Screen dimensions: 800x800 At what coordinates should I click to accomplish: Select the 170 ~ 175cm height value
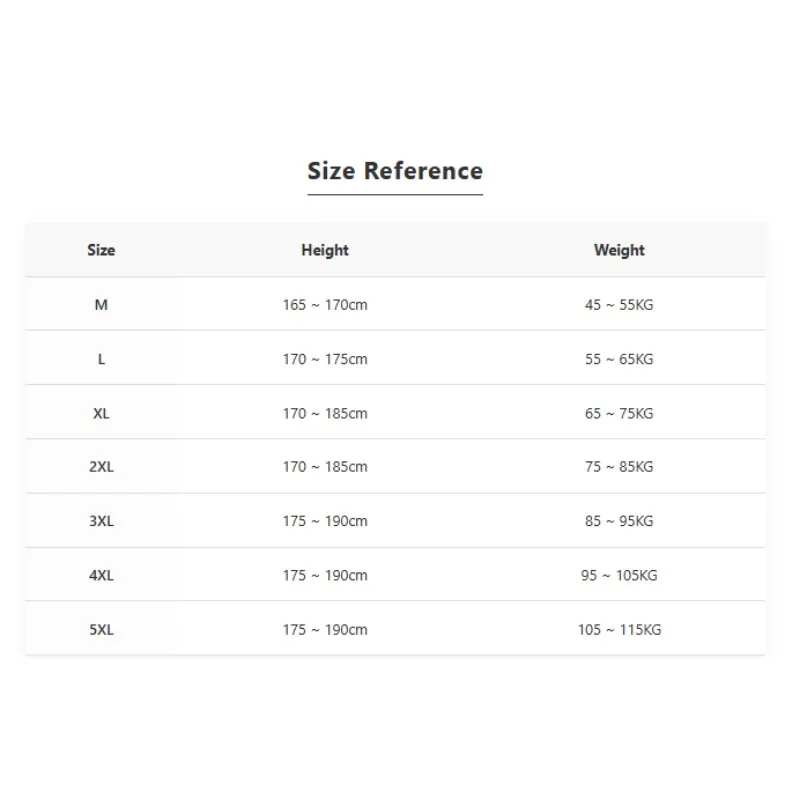tap(325, 359)
